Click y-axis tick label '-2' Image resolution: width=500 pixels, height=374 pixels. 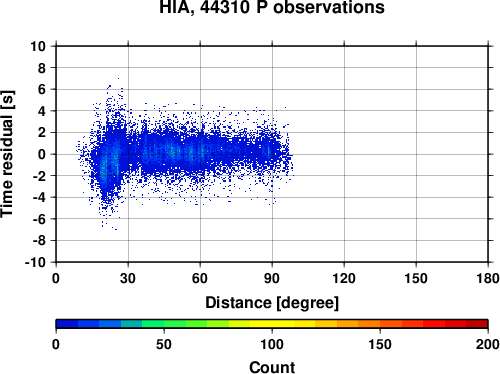point(39,176)
